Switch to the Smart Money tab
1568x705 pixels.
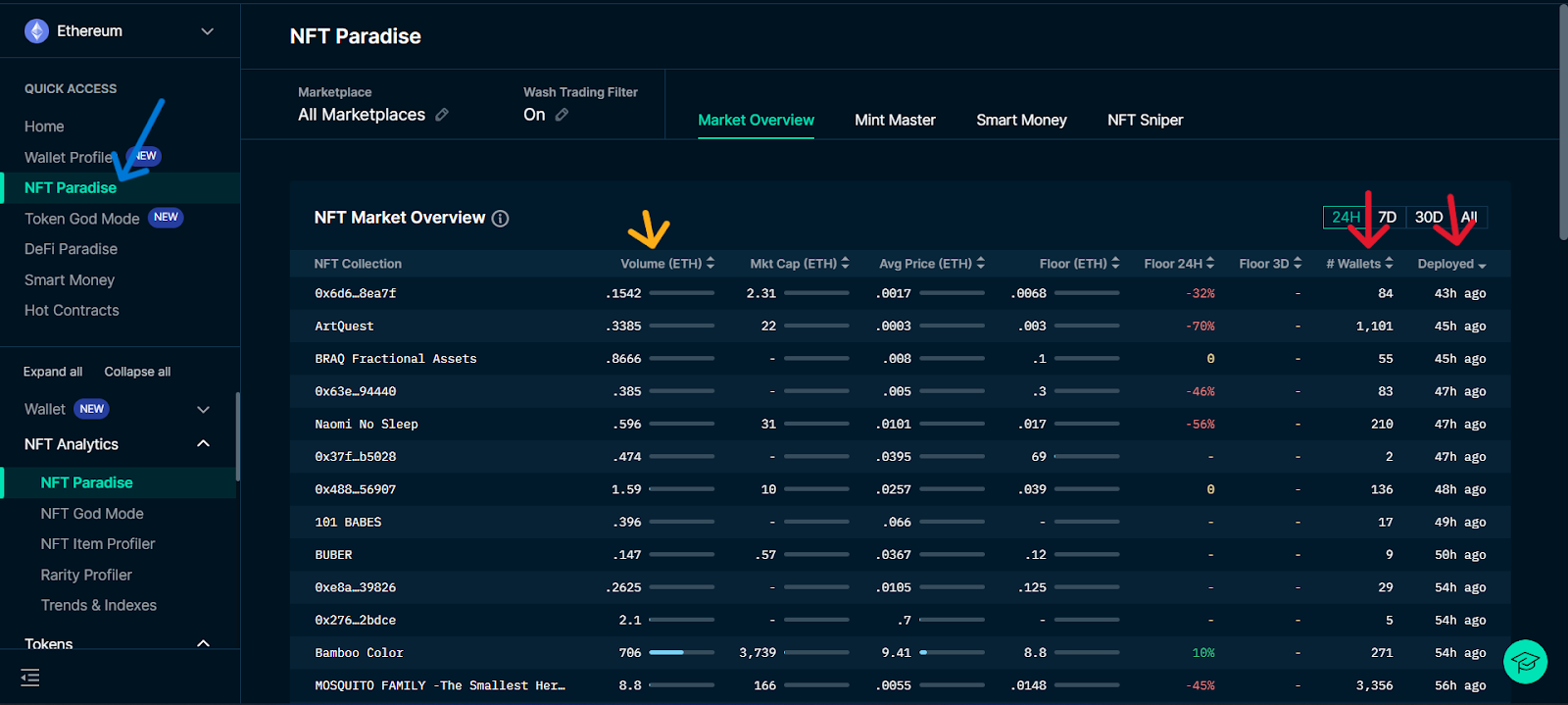1021,120
